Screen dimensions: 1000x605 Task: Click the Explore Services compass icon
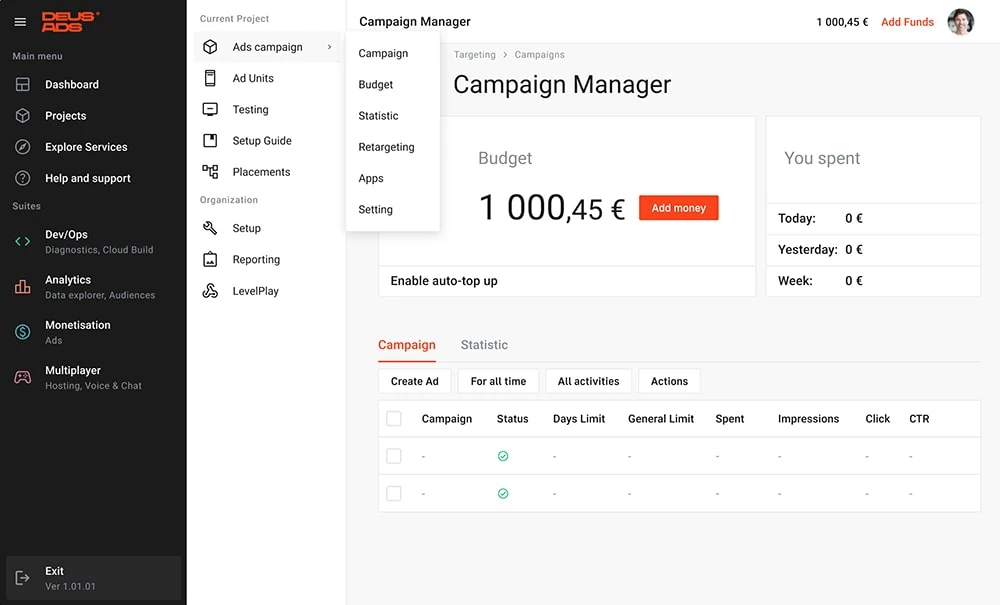click(x=23, y=147)
